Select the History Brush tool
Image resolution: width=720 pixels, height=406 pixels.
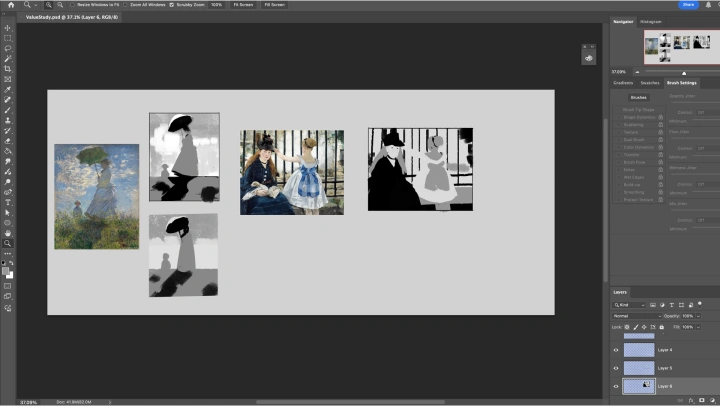pos(8,131)
